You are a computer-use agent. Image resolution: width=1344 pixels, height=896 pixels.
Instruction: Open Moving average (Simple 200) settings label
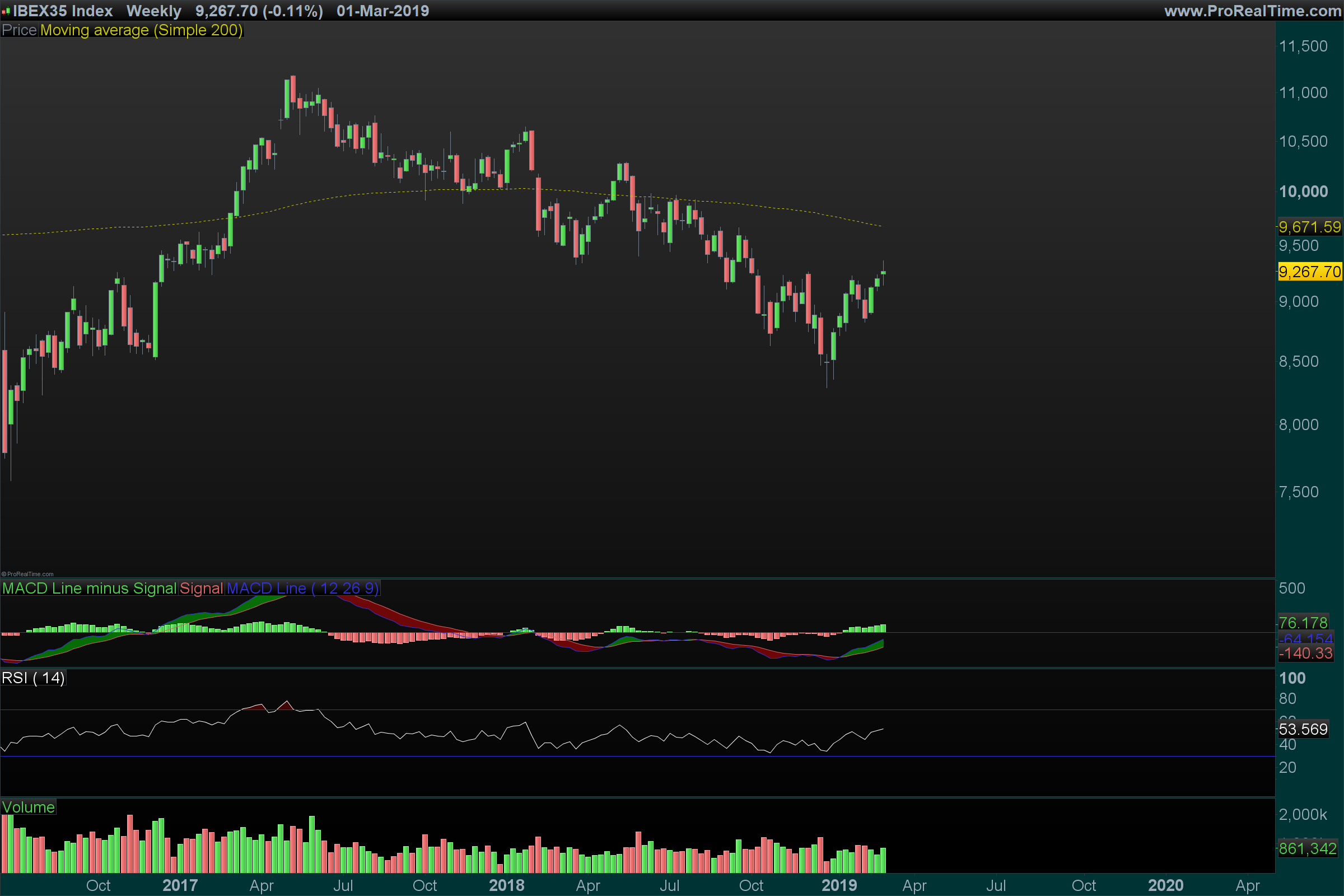coord(141,30)
